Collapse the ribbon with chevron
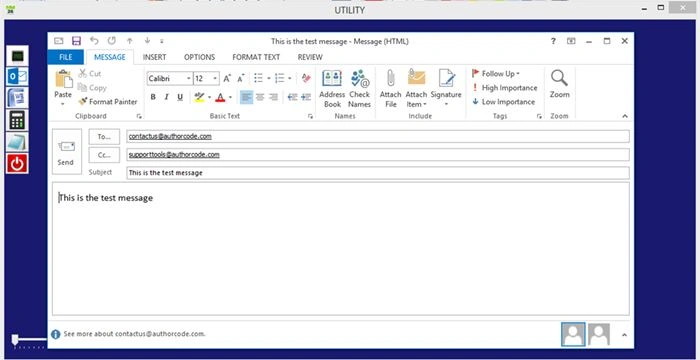The width and height of the screenshot is (700, 360). 625,116
